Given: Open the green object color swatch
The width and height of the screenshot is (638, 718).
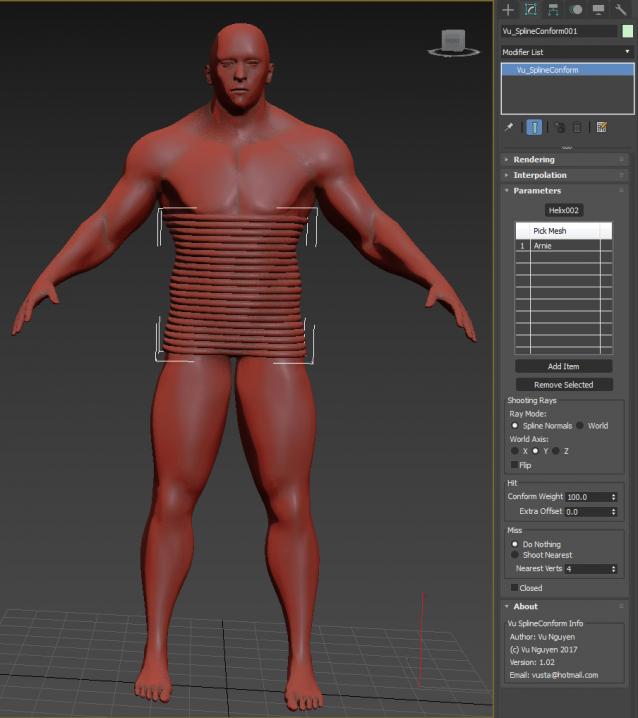Looking at the screenshot, I should (627, 32).
